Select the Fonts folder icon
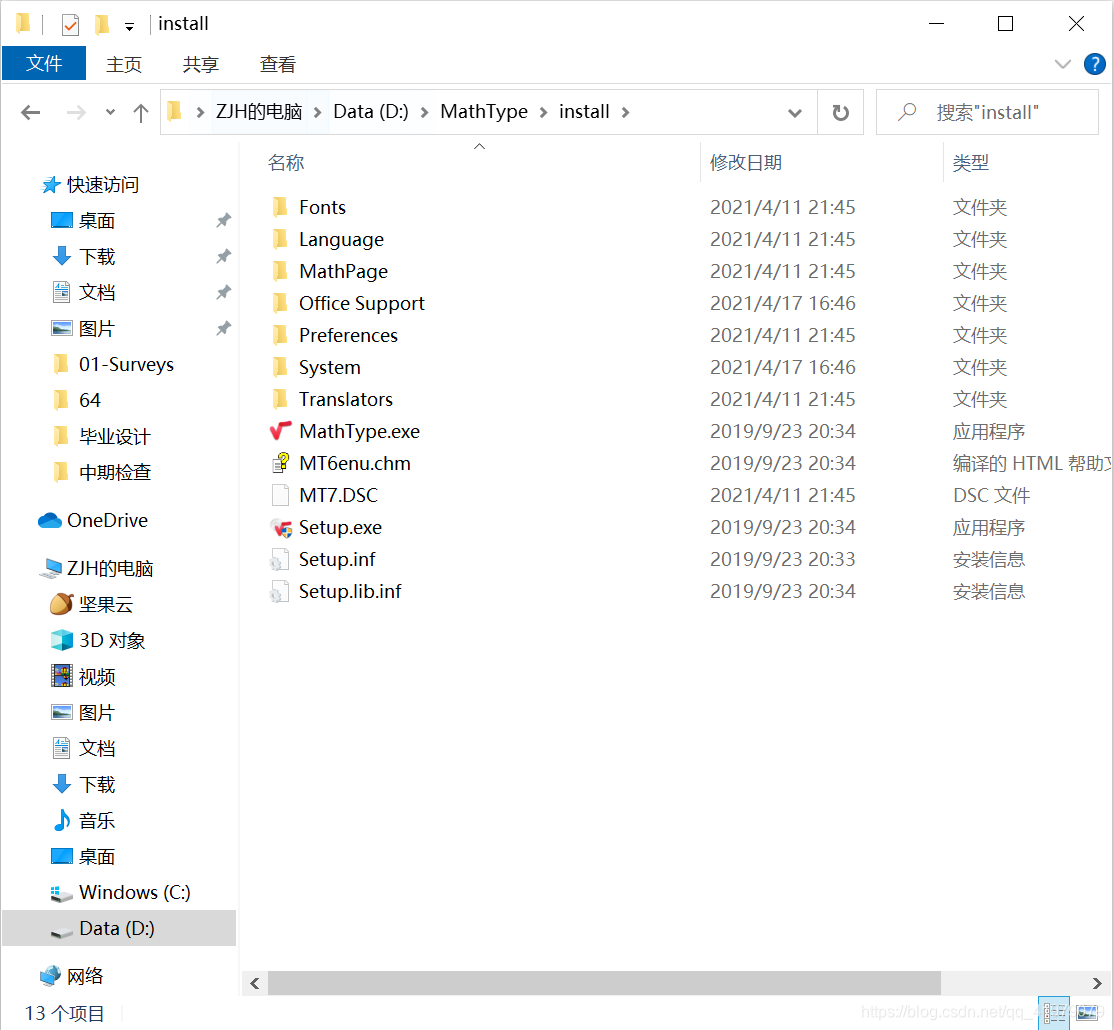1114x1030 pixels. [x=280, y=207]
